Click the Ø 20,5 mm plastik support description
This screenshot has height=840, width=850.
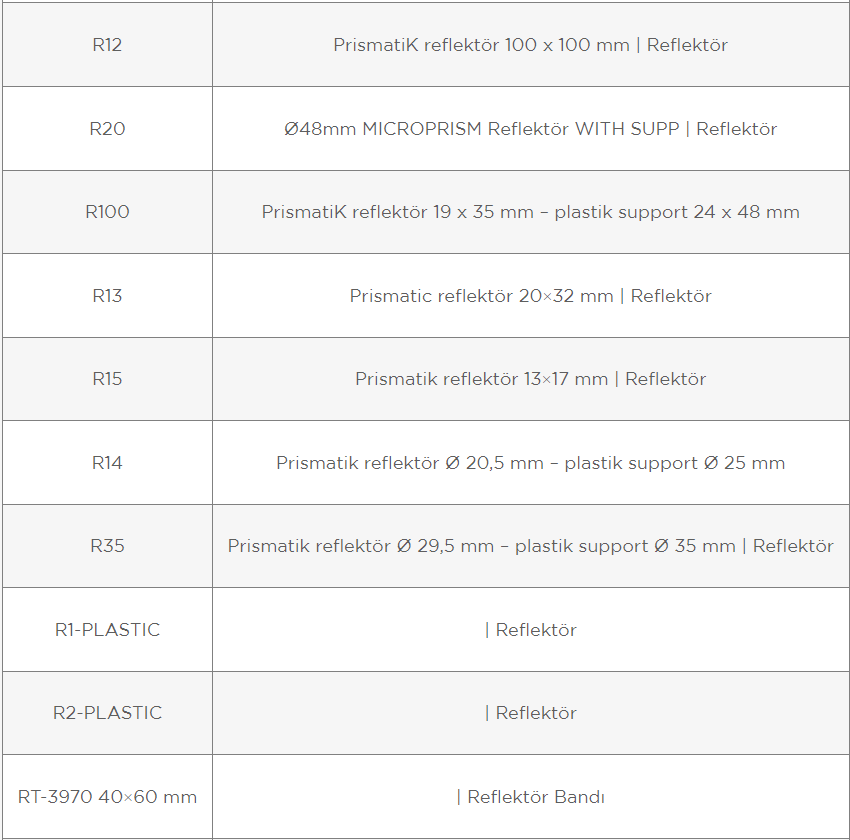(530, 463)
